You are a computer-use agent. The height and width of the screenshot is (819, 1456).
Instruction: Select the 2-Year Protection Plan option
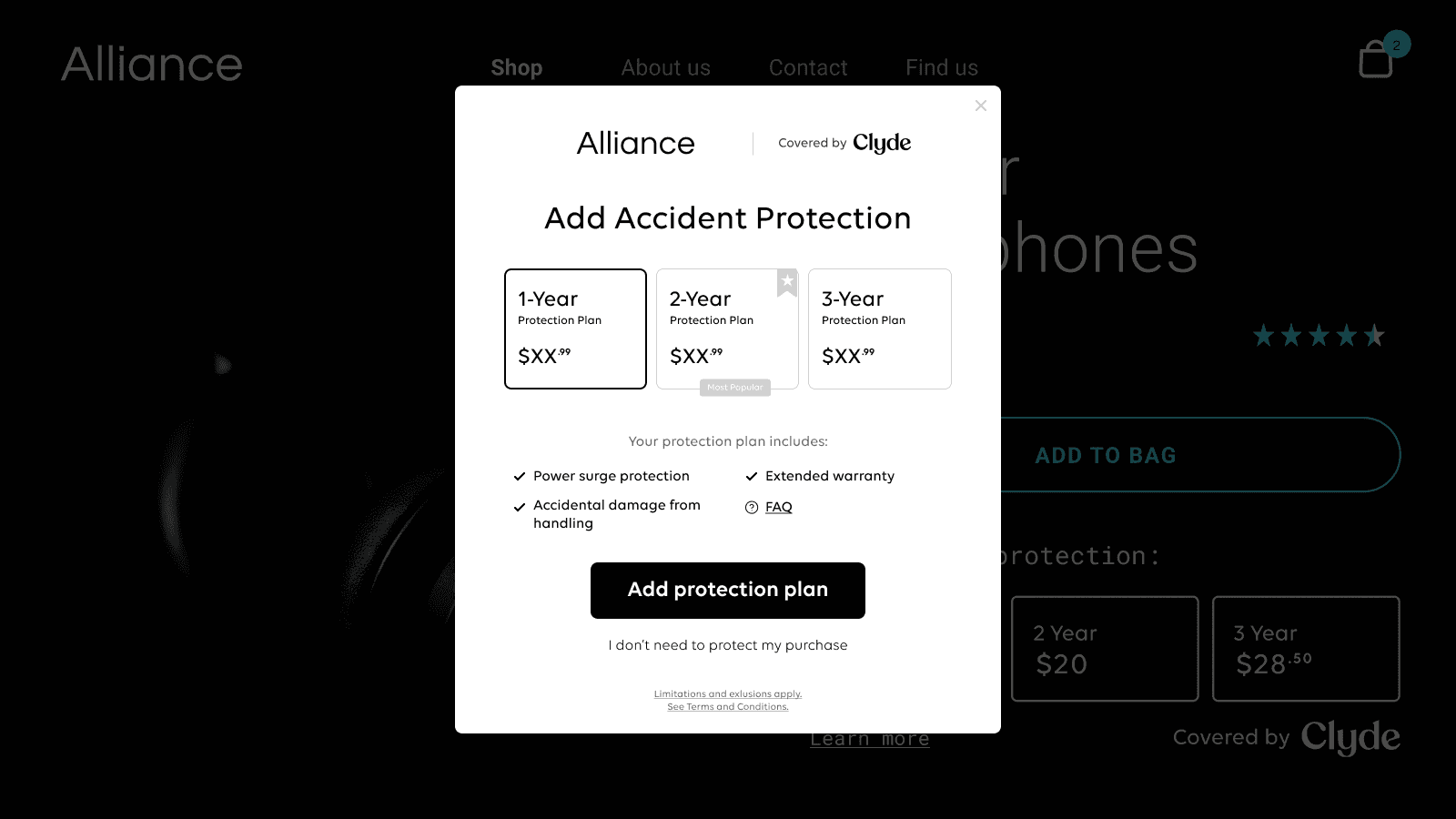tap(726, 329)
